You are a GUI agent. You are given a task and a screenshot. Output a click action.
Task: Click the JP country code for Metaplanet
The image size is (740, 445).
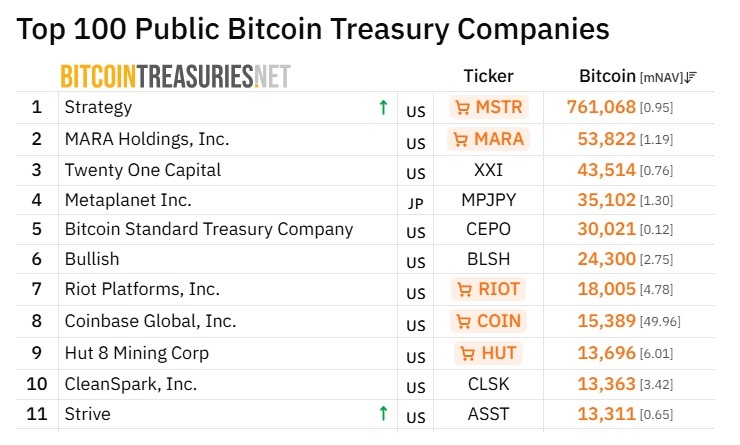click(416, 202)
